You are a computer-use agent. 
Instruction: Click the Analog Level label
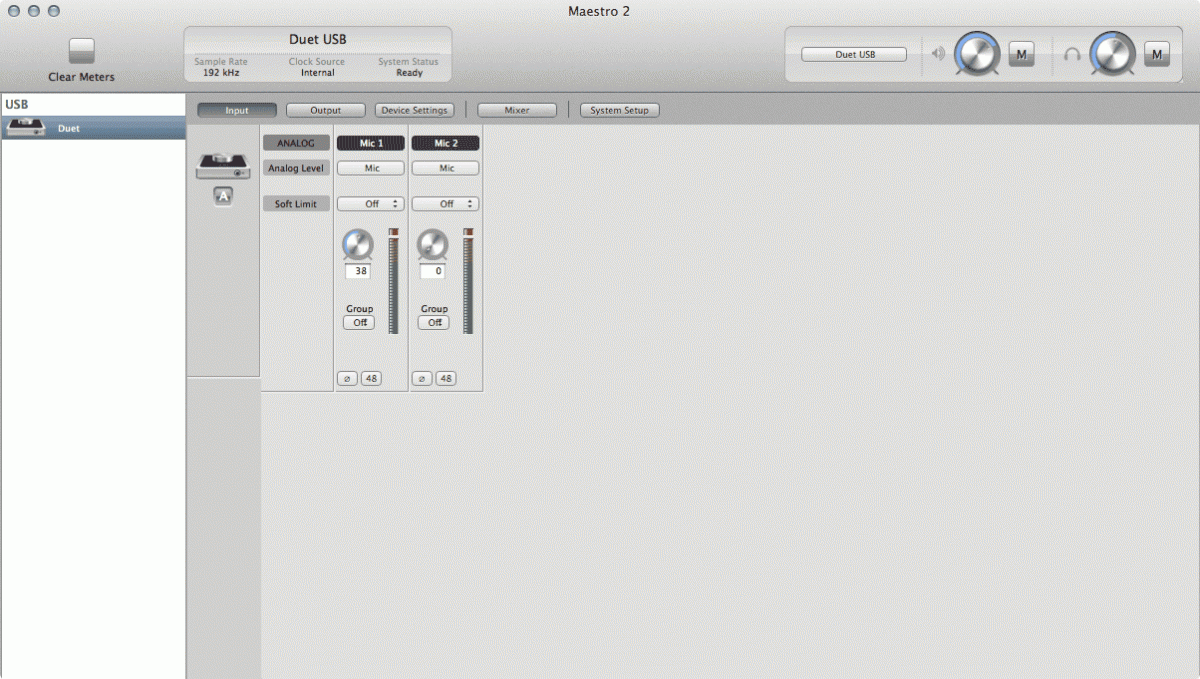[297, 168]
